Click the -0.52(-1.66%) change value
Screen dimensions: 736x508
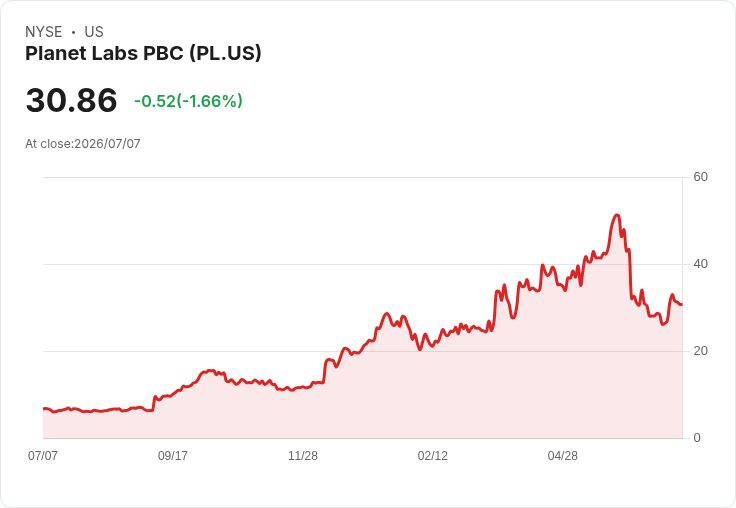(x=188, y=101)
